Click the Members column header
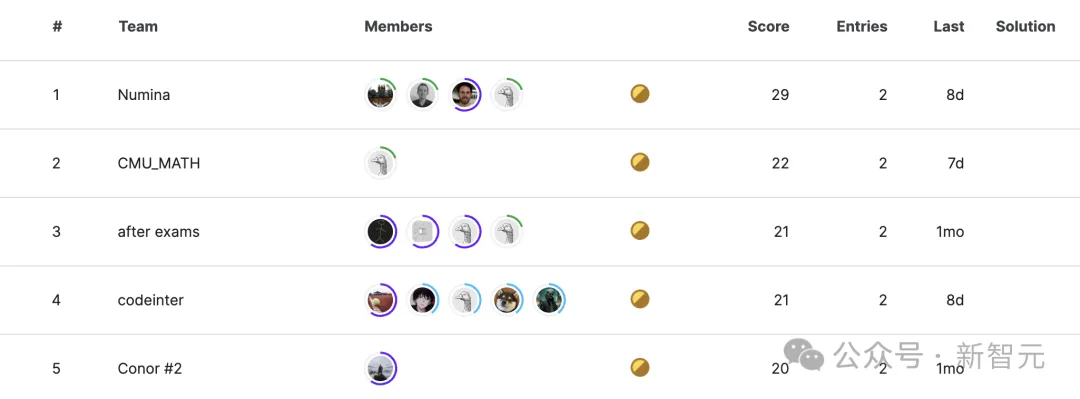This screenshot has height=399, width=1080. pos(398,27)
